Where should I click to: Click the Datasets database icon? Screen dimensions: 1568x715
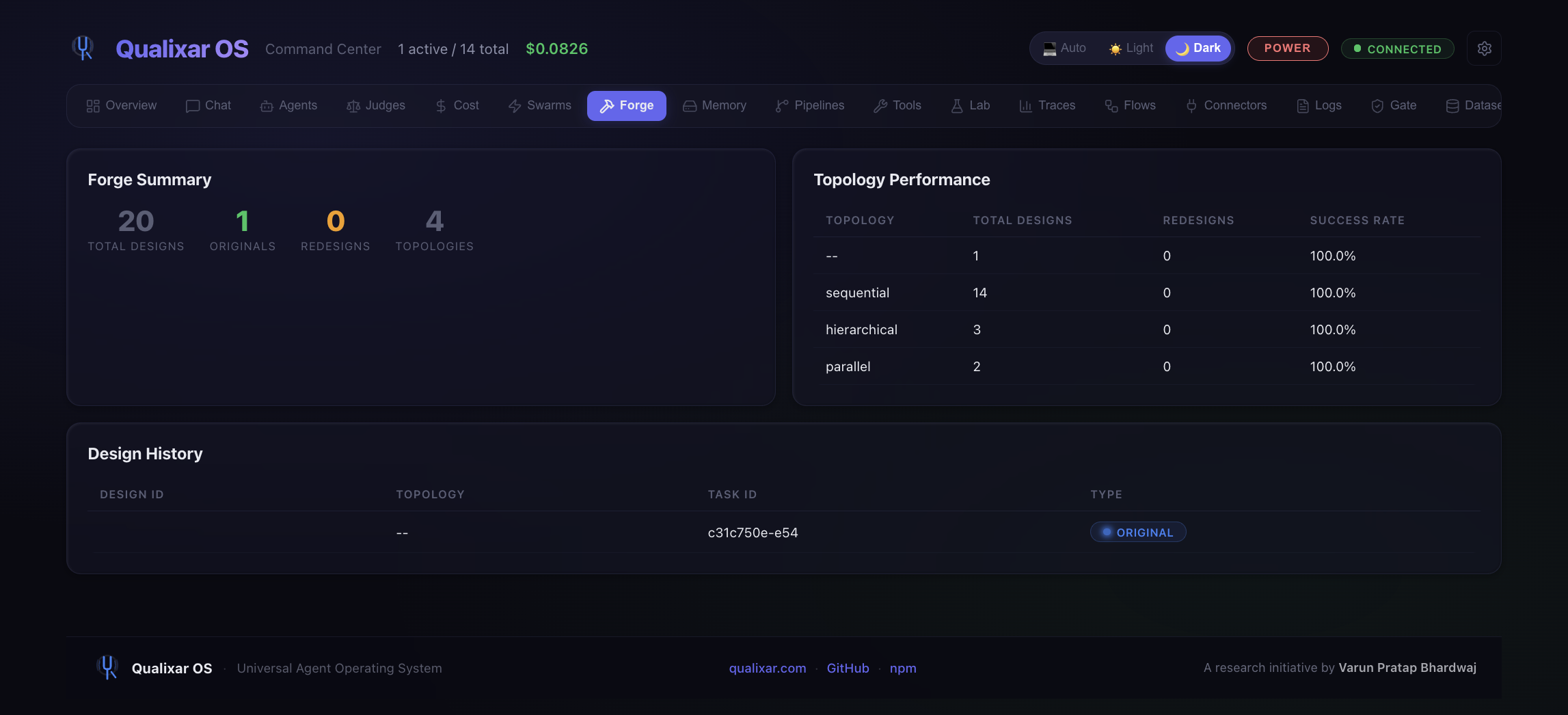1452,106
